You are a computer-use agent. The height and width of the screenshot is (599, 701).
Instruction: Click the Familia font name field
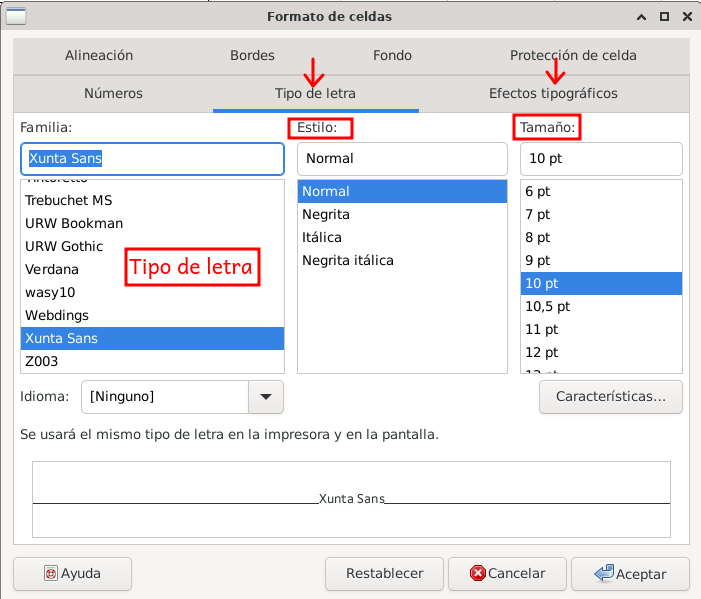pos(152,159)
